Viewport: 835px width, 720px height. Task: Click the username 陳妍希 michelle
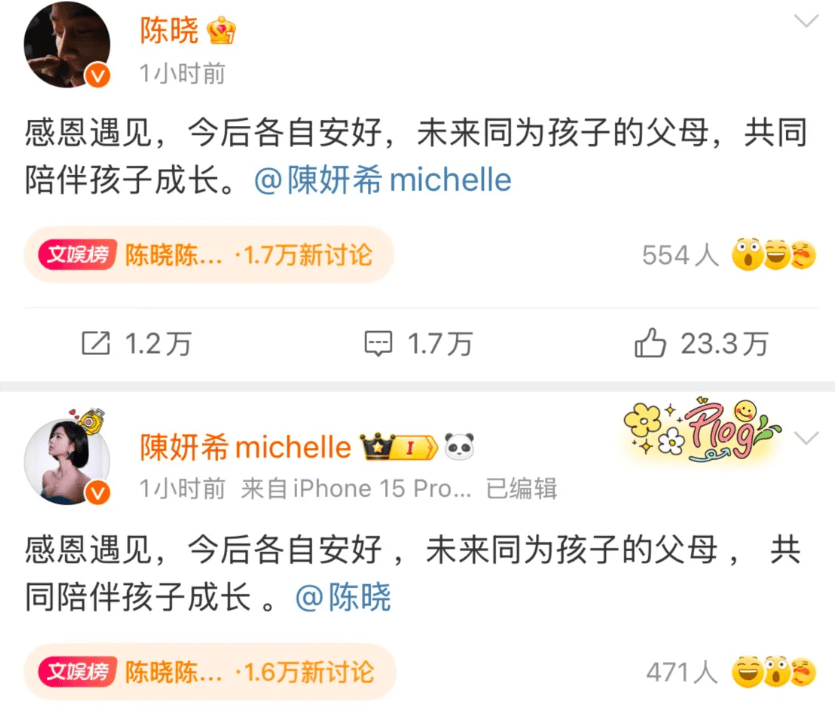point(245,447)
